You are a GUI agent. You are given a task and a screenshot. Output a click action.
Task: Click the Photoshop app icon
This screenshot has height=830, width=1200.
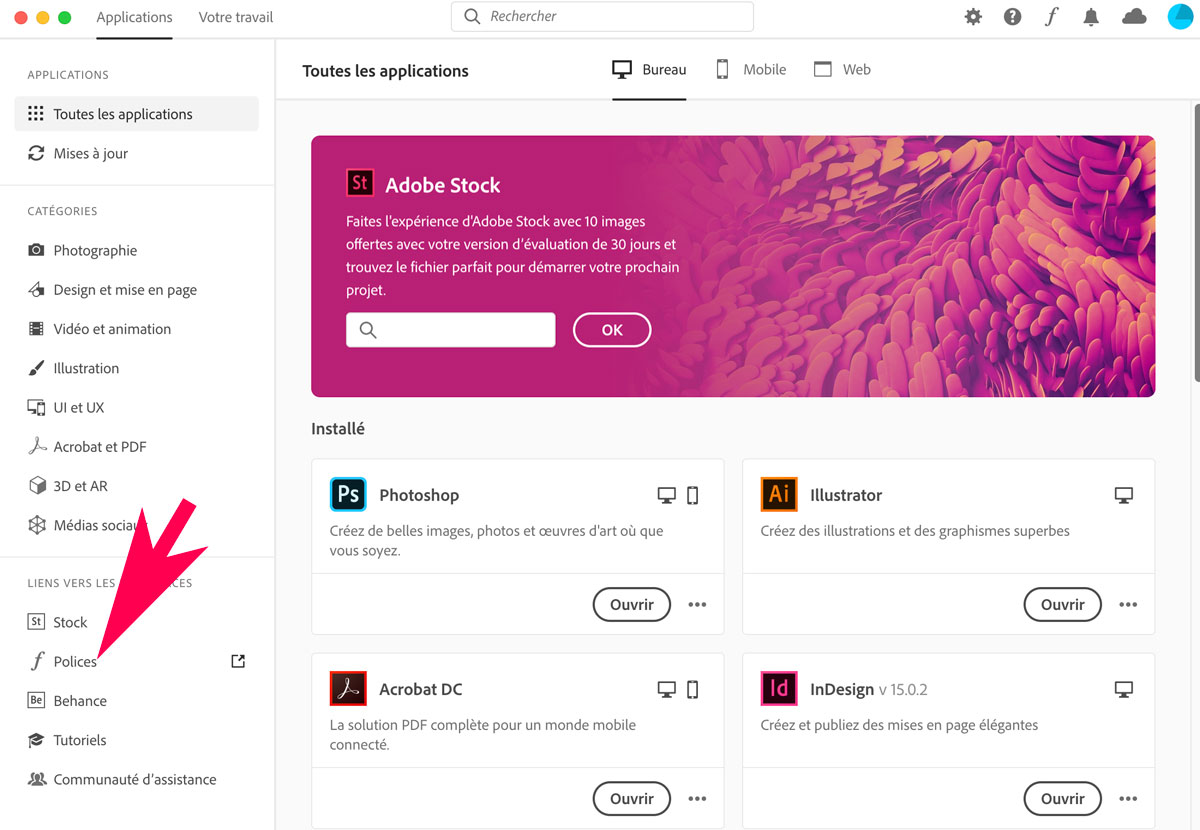click(348, 495)
